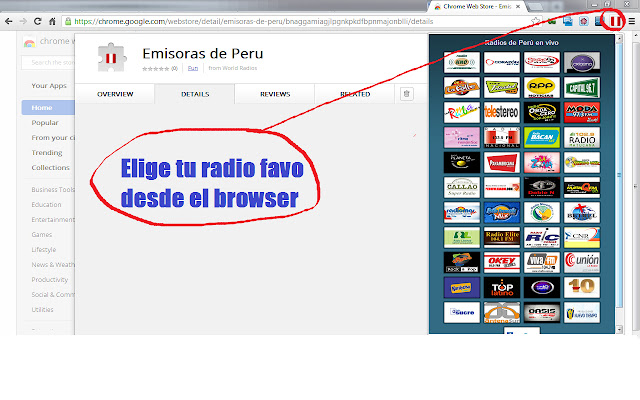Play the Sucre radio station
640x400 pixels.
462,313
